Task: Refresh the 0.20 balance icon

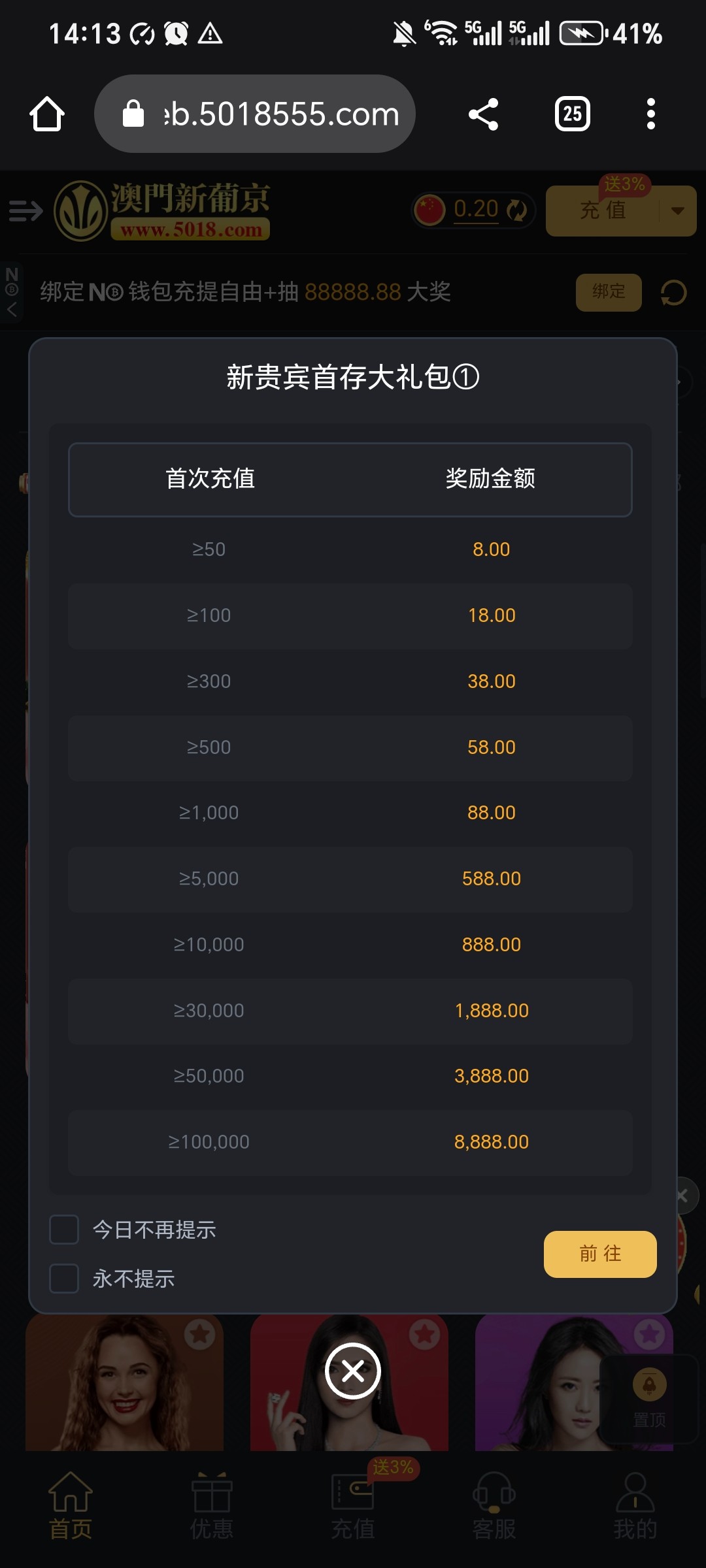Action: tap(517, 210)
